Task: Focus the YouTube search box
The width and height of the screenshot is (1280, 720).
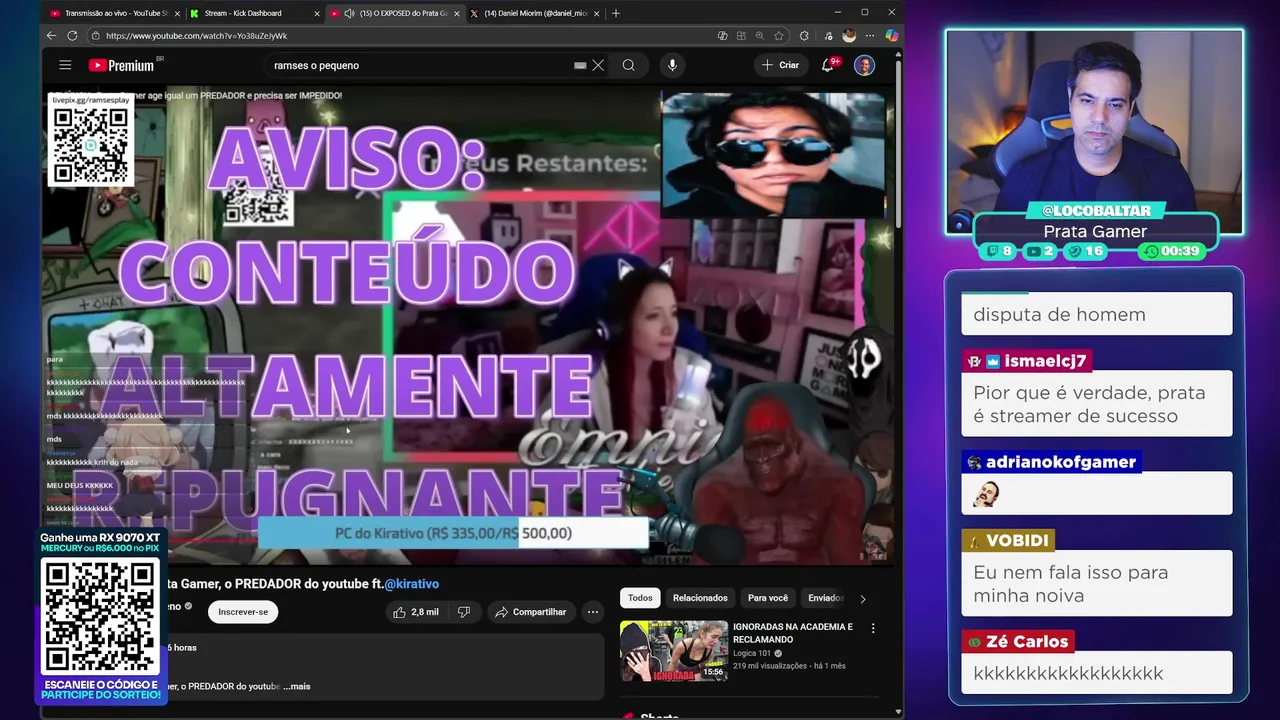Action: tap(420, 65)
